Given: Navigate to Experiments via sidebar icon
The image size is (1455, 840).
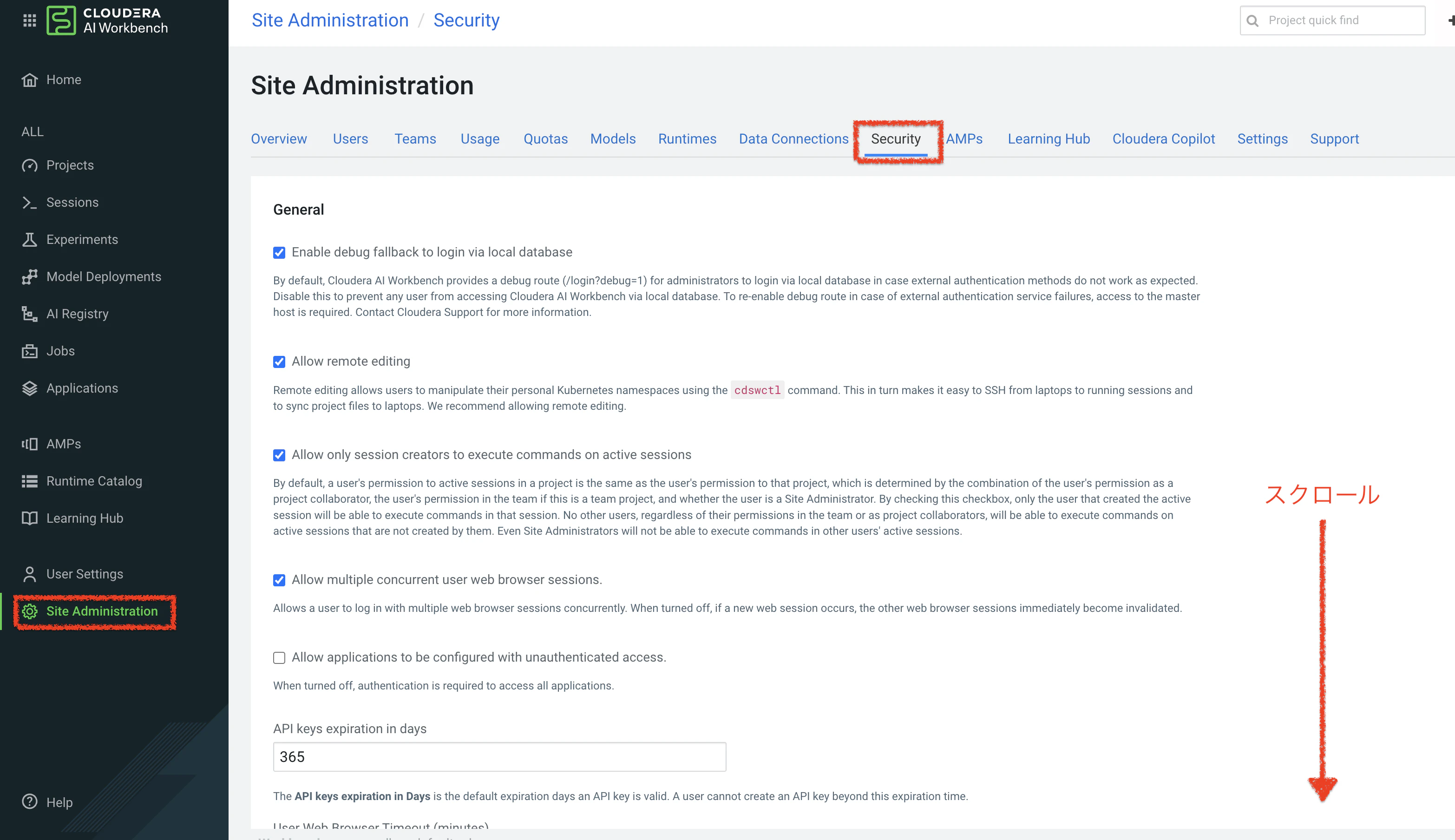Looking at the screenshot, I should pos(82,239).
